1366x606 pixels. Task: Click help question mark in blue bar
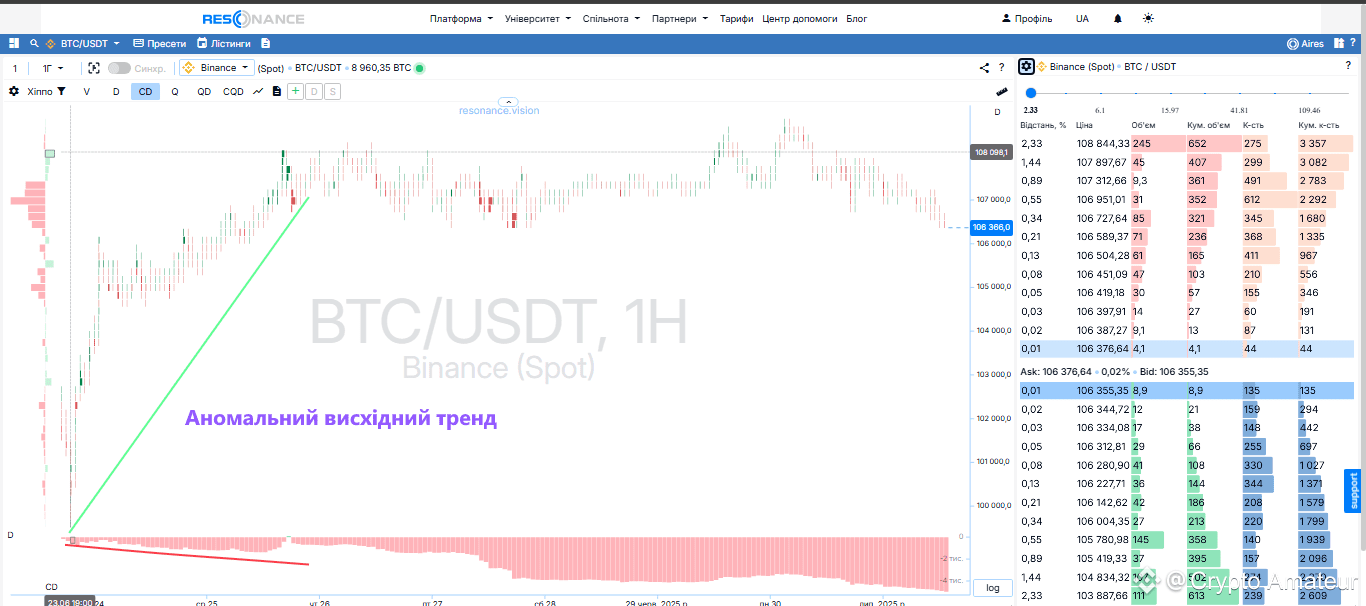pyautogui.click(x=1355, y=44)
